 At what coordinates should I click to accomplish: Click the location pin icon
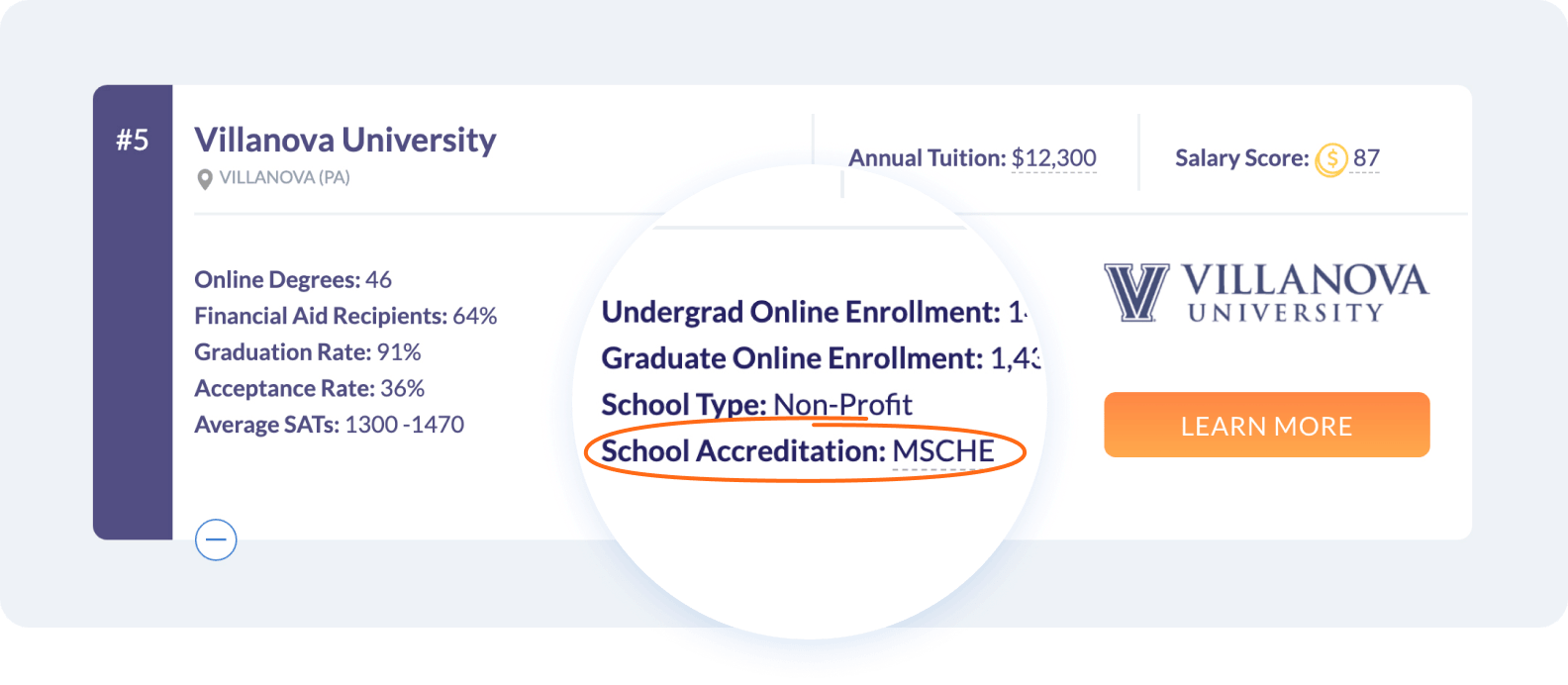tap(205, 179)
